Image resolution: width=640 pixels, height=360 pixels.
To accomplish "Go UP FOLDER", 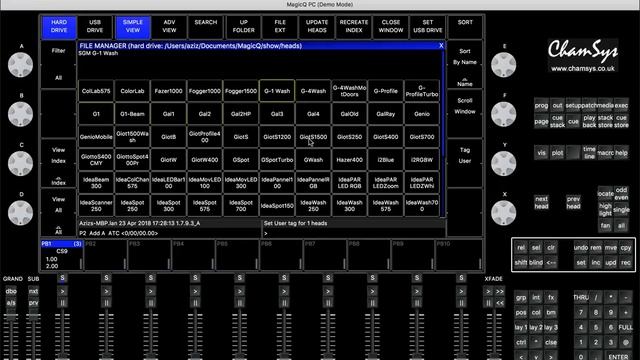I will pyautogui.click(x=243, y=27).
